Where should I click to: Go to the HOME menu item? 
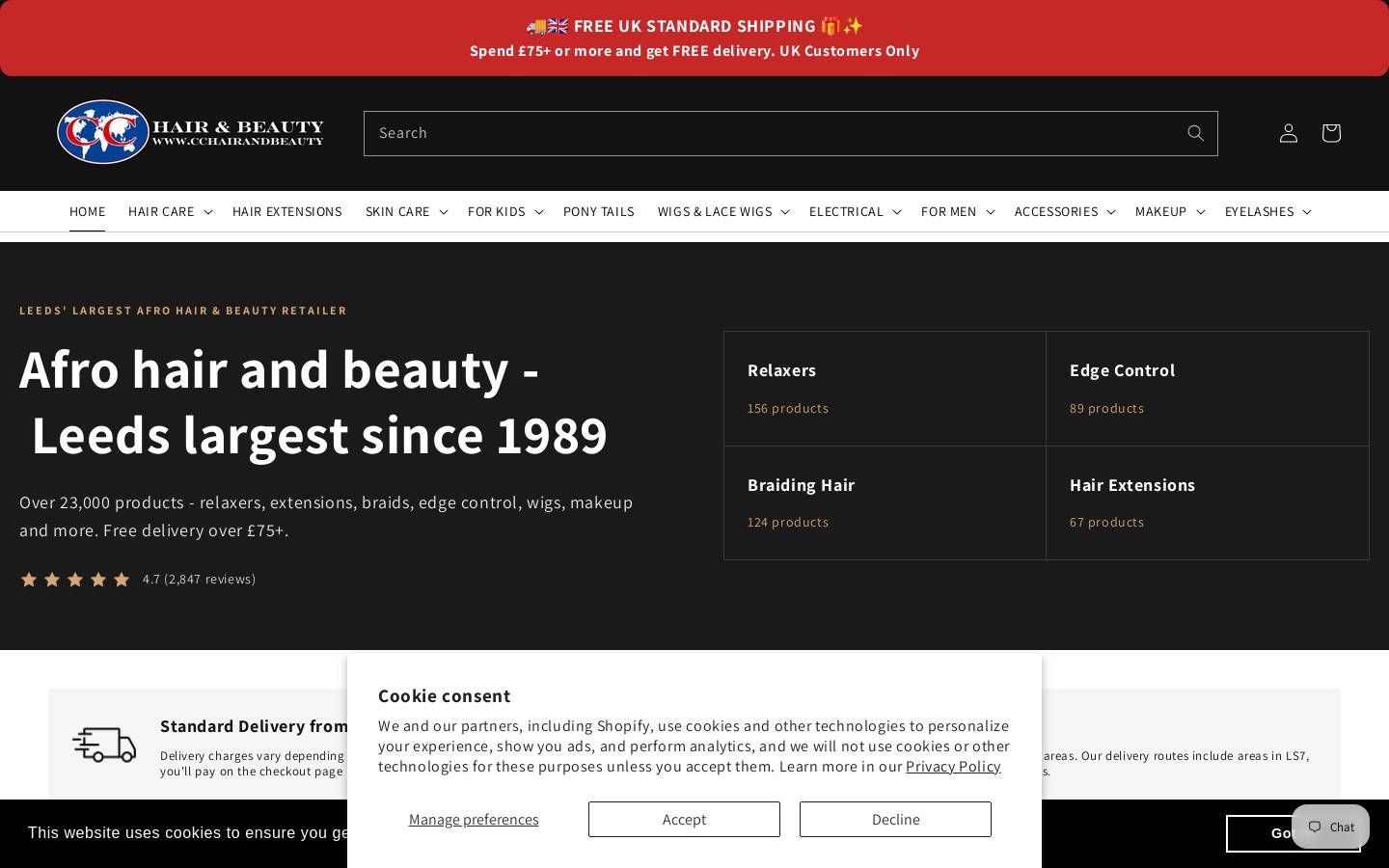[x=87, y=211]
